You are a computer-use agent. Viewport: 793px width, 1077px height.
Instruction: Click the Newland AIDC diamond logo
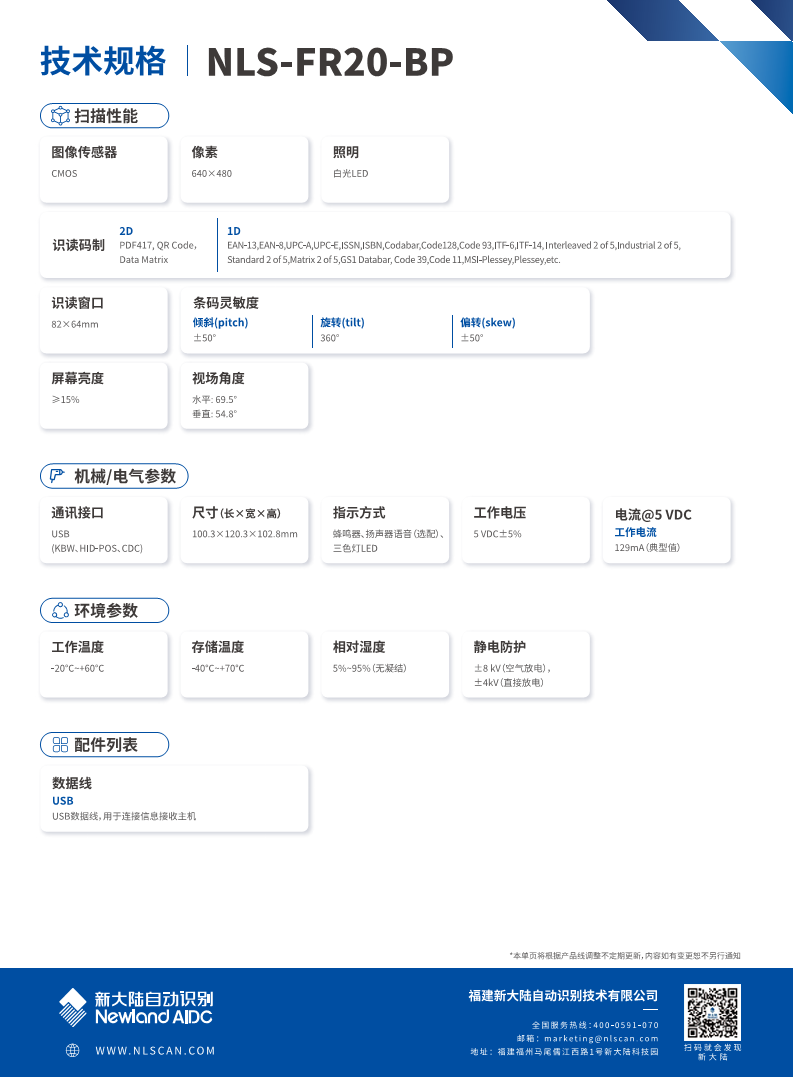[x=72, y=1007]
